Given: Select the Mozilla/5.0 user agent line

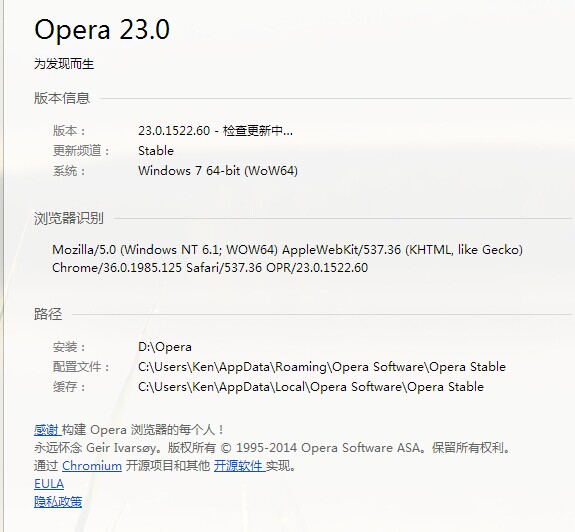Looking at the screenshot, I should point(288,250).
